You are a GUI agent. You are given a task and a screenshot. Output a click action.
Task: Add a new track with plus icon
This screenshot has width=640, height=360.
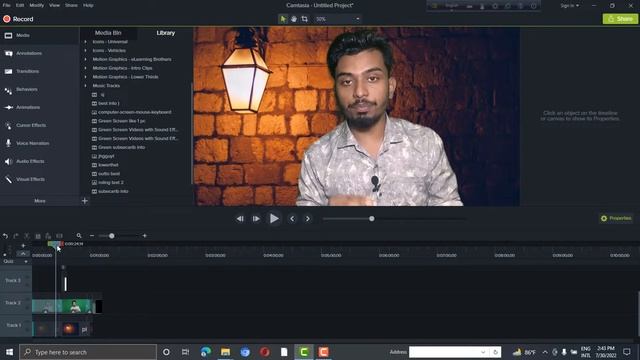point(23,246)
